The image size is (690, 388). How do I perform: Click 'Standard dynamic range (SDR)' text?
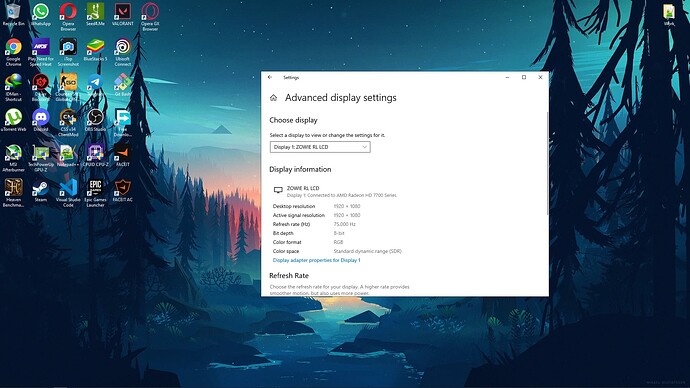point(367,252)
